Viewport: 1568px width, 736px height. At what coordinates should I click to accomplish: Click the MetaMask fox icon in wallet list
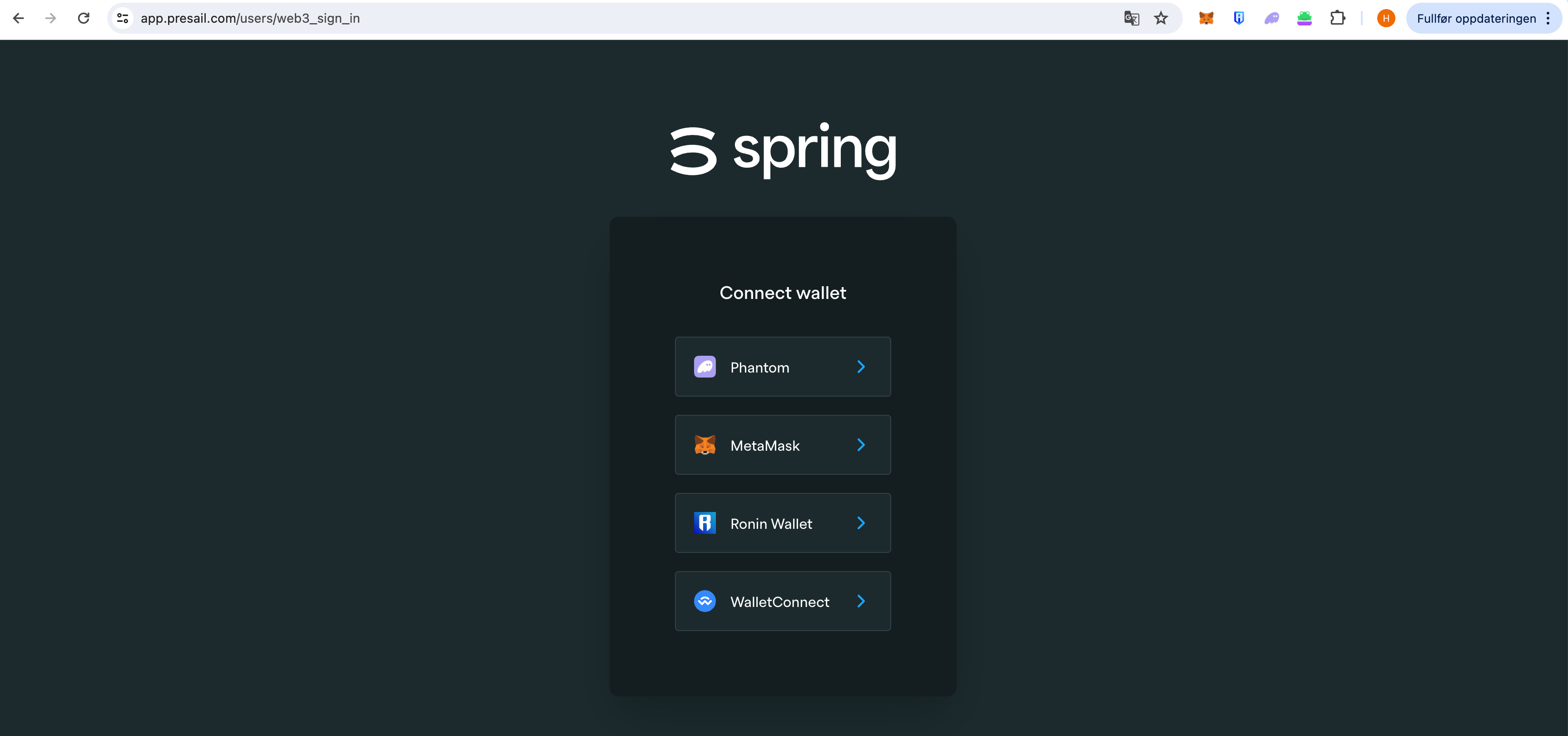(x=705, y=445)
